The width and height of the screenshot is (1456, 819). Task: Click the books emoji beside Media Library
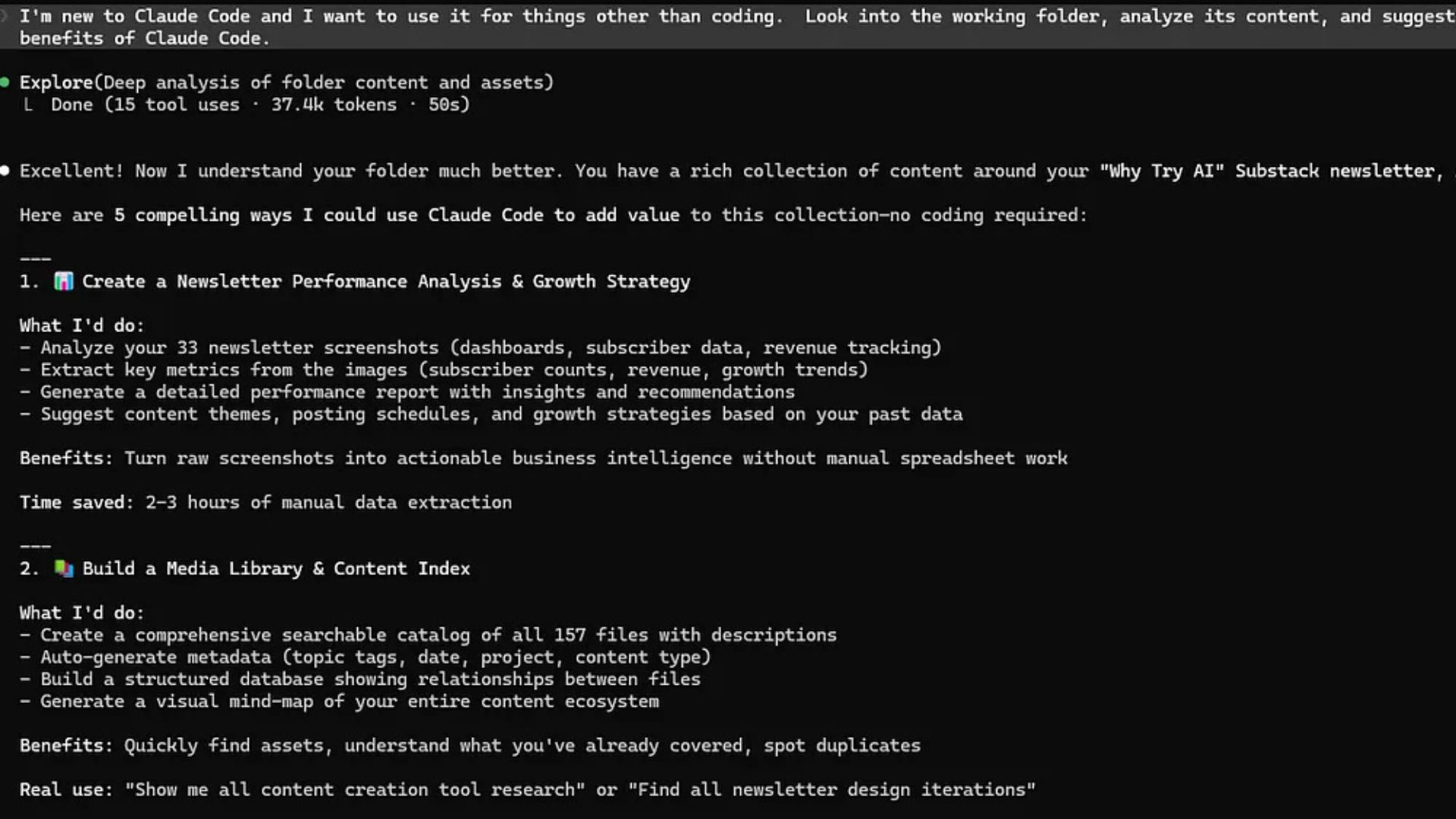[x=64, y=569]
